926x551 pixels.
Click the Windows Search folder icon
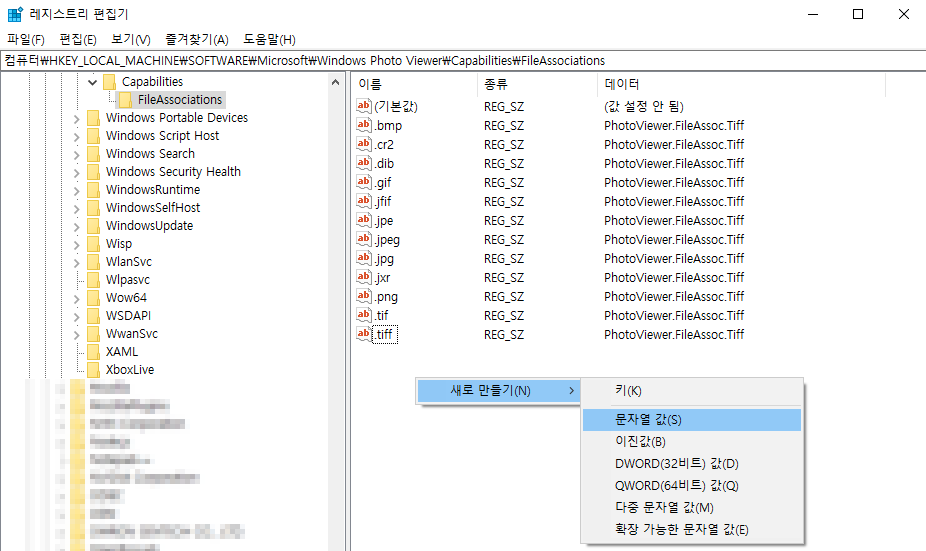pos(93,154)
